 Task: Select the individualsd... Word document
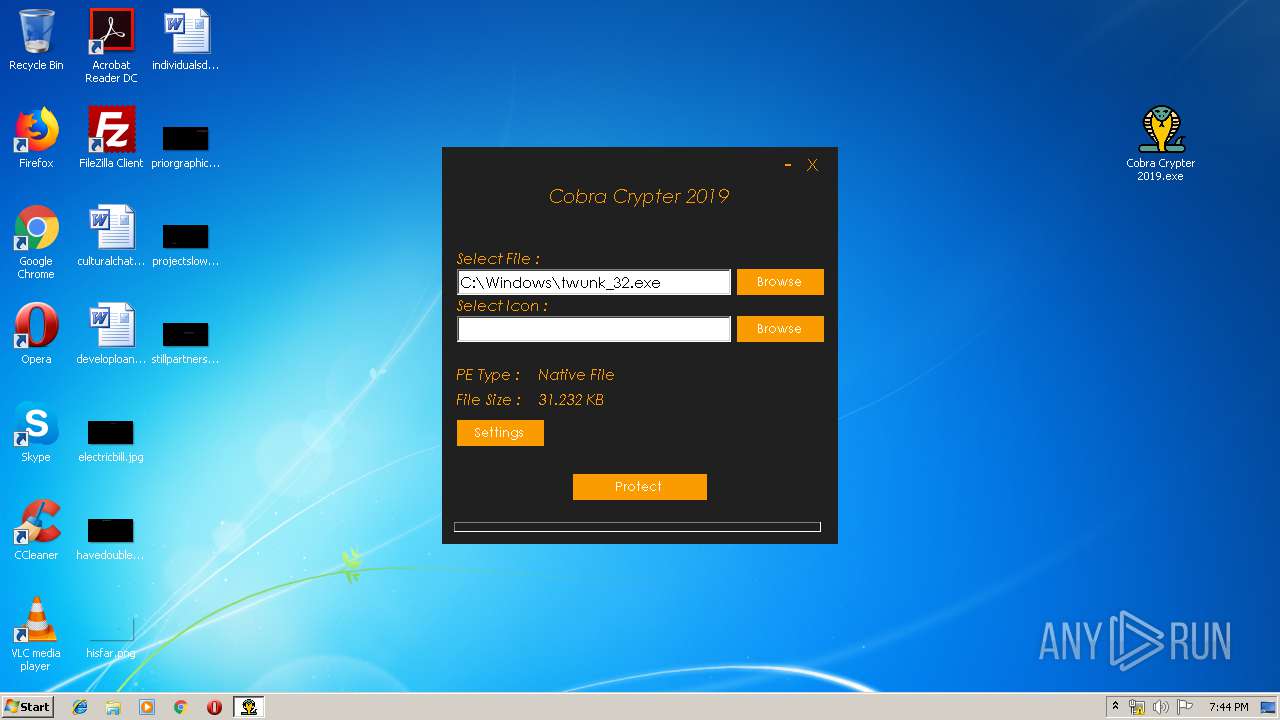tap(186, 40)
